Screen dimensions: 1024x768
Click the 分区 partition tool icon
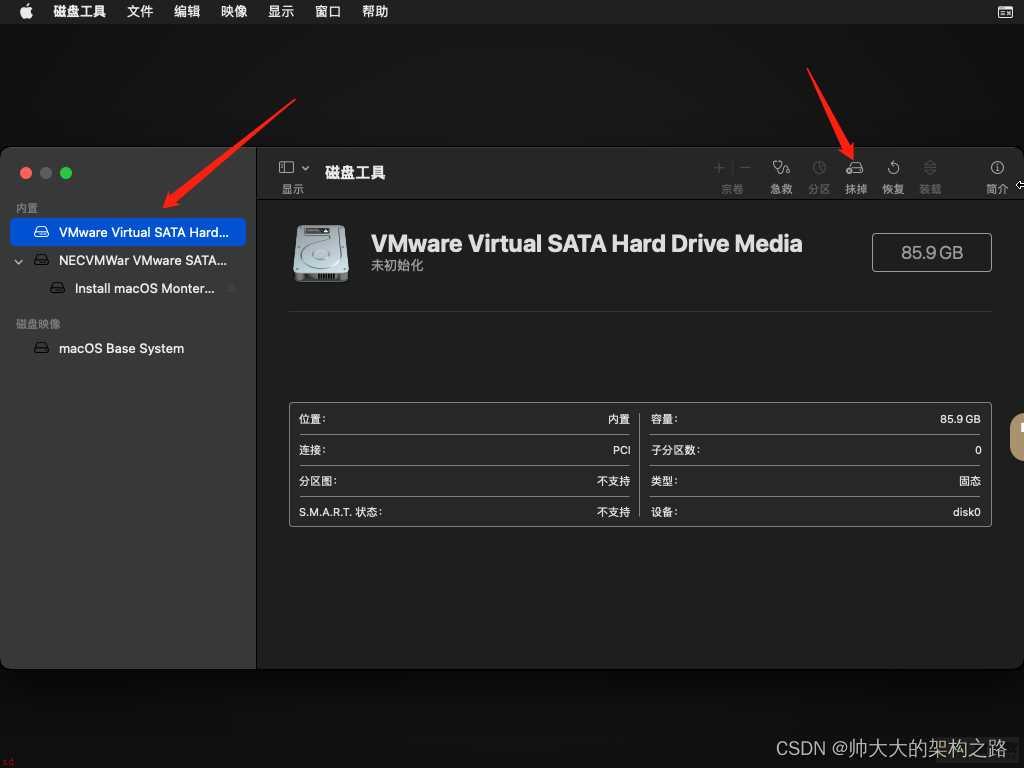[x=819, y=168]
